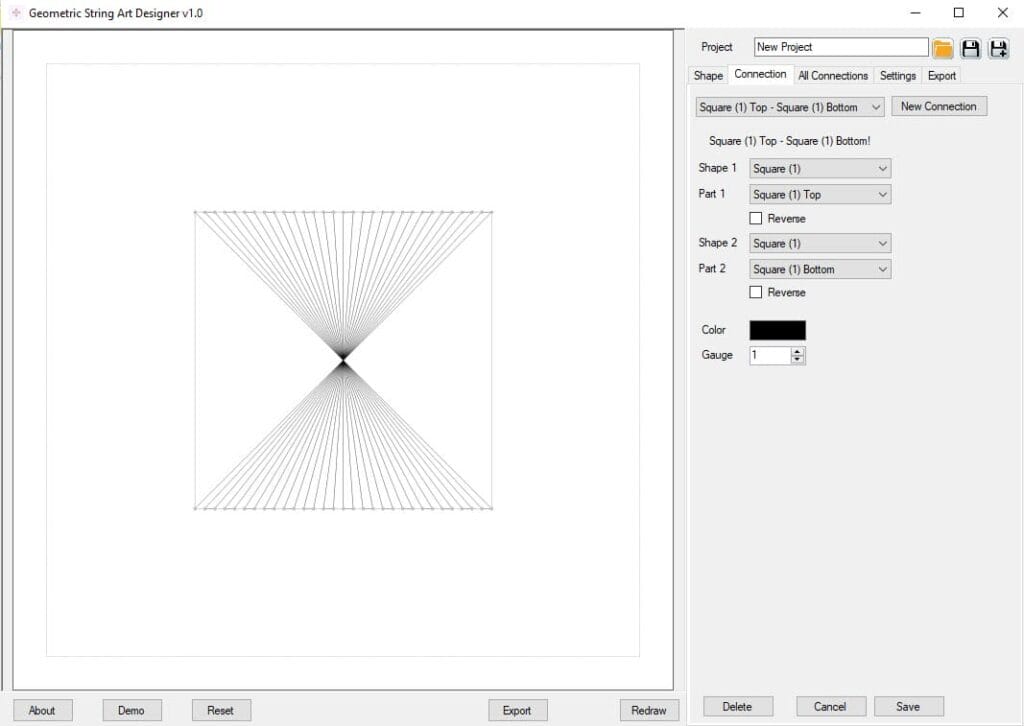1024x726 pixels.
Task: Open a project with the folder icon
Action: pos(943,48)
